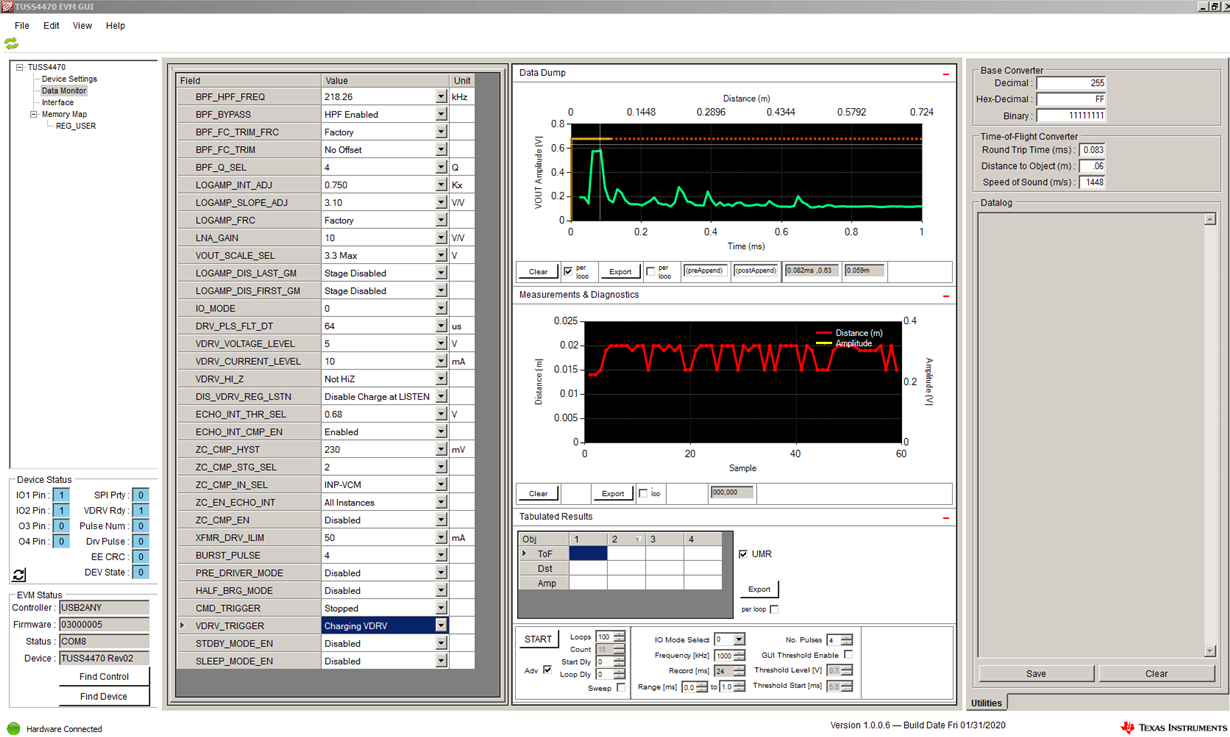Click the Decimal input field in Base Converter
This screenshot has width=1230, height=737.
tap(1071, 83)
